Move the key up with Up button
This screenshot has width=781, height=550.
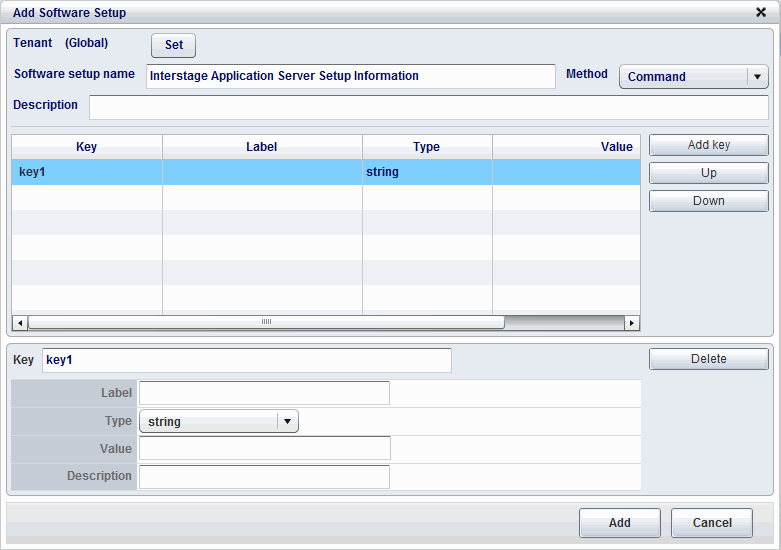708,173
